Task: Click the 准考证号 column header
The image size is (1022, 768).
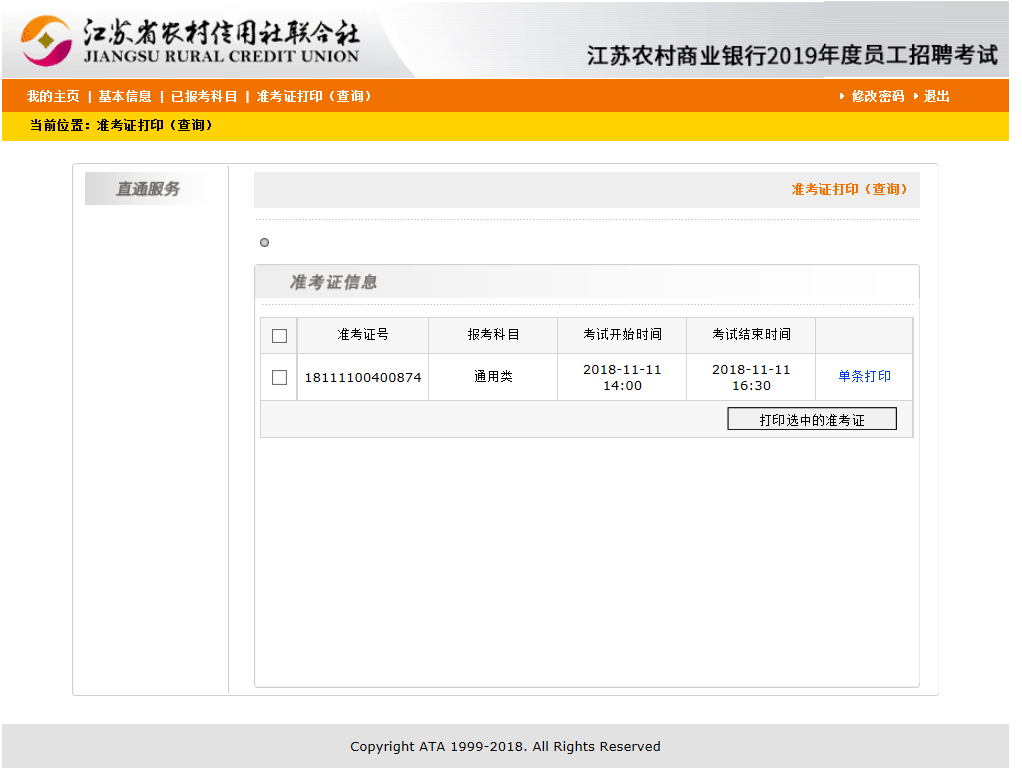Action: [363, 335]
